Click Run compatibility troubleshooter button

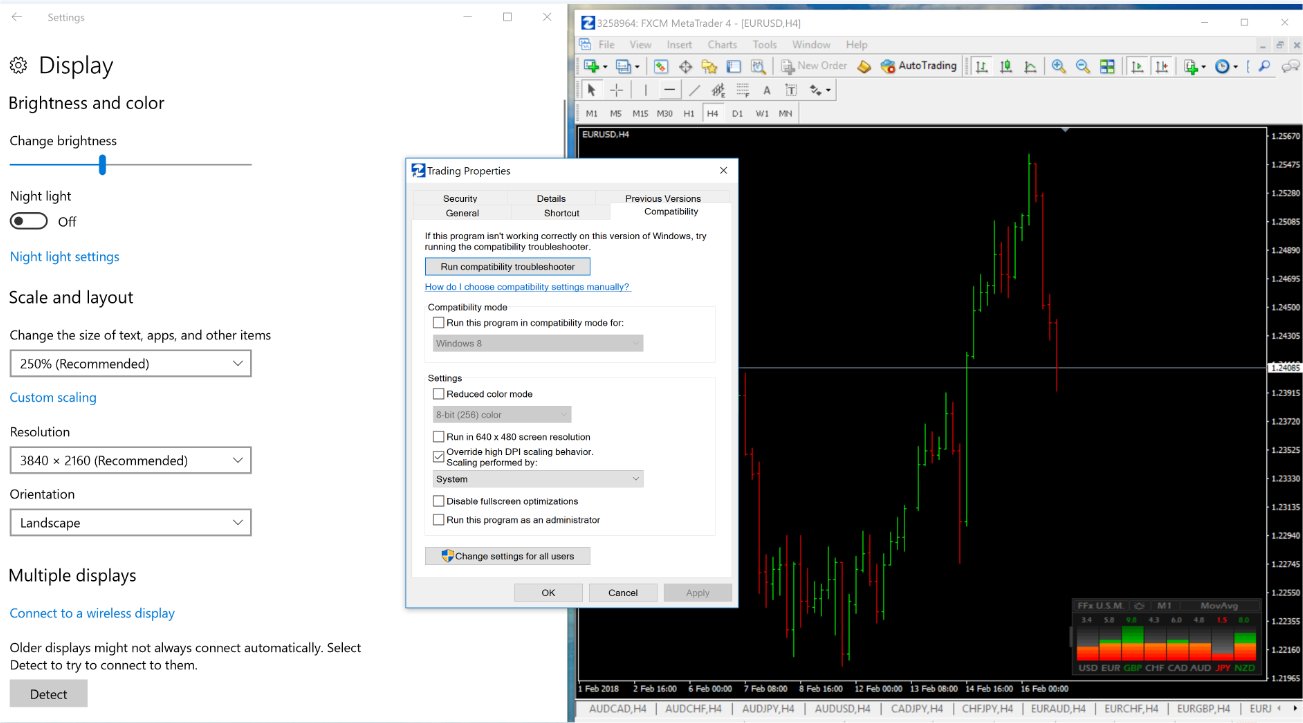(507, 267)
